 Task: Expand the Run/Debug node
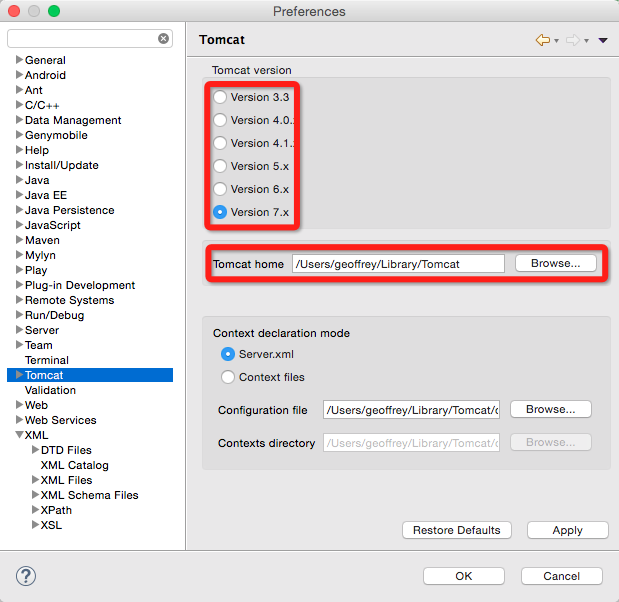pyautogui.click(x=19, y=315)
